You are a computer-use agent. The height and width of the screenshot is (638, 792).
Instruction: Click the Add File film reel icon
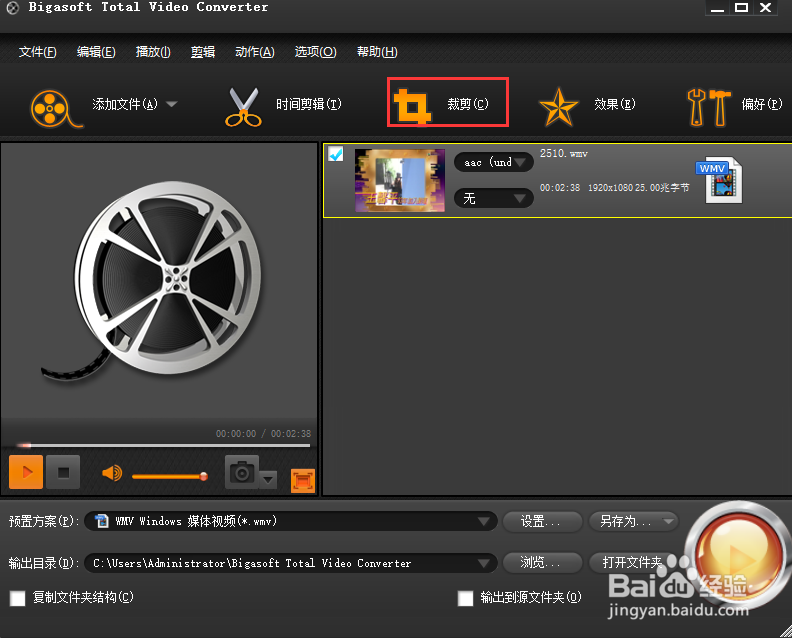click(x=55, y=109)
